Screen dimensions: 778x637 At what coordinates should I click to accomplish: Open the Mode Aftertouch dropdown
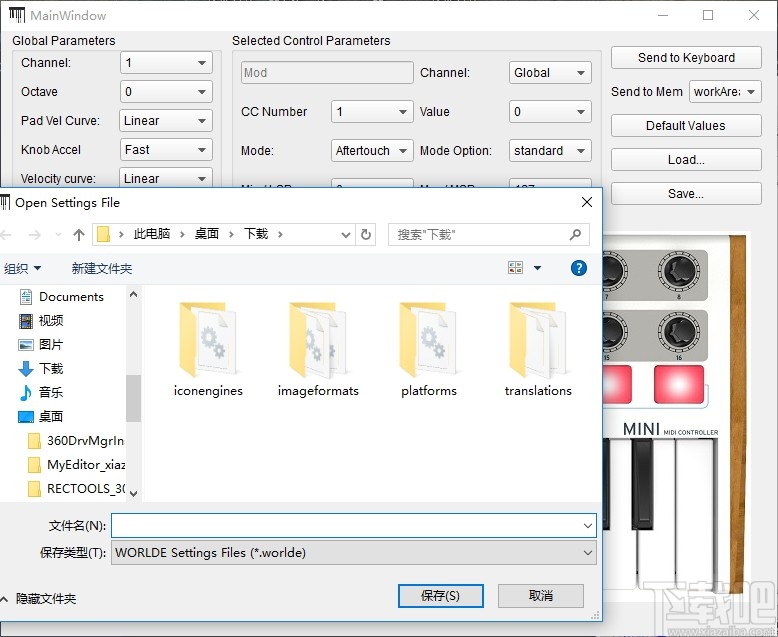click(x=373, y=151)
